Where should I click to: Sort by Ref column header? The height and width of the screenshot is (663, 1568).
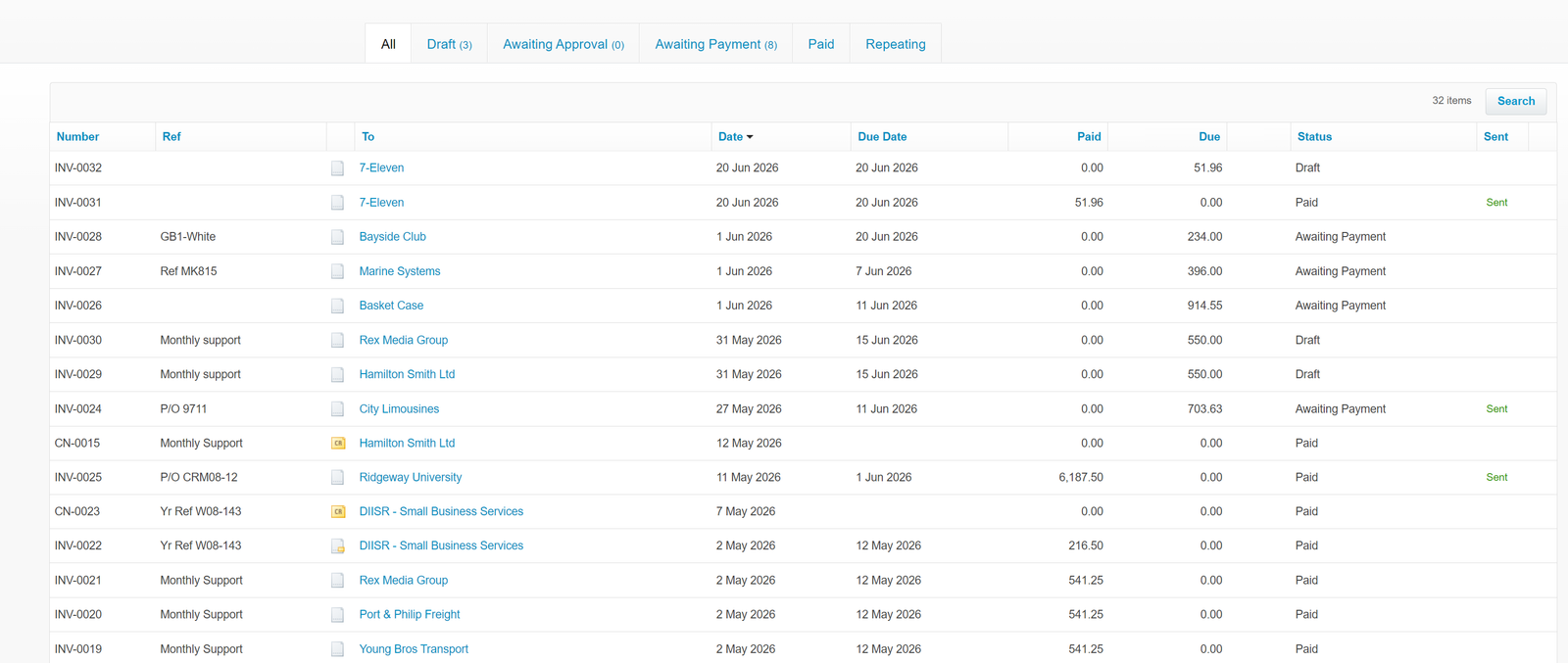coord(171,137)
